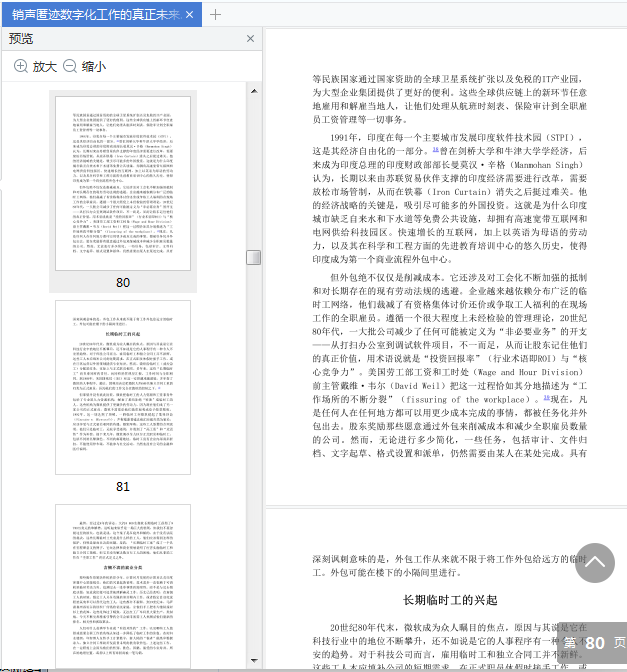Click the thumbnail panel scroll-down arrow

(254, 660)
